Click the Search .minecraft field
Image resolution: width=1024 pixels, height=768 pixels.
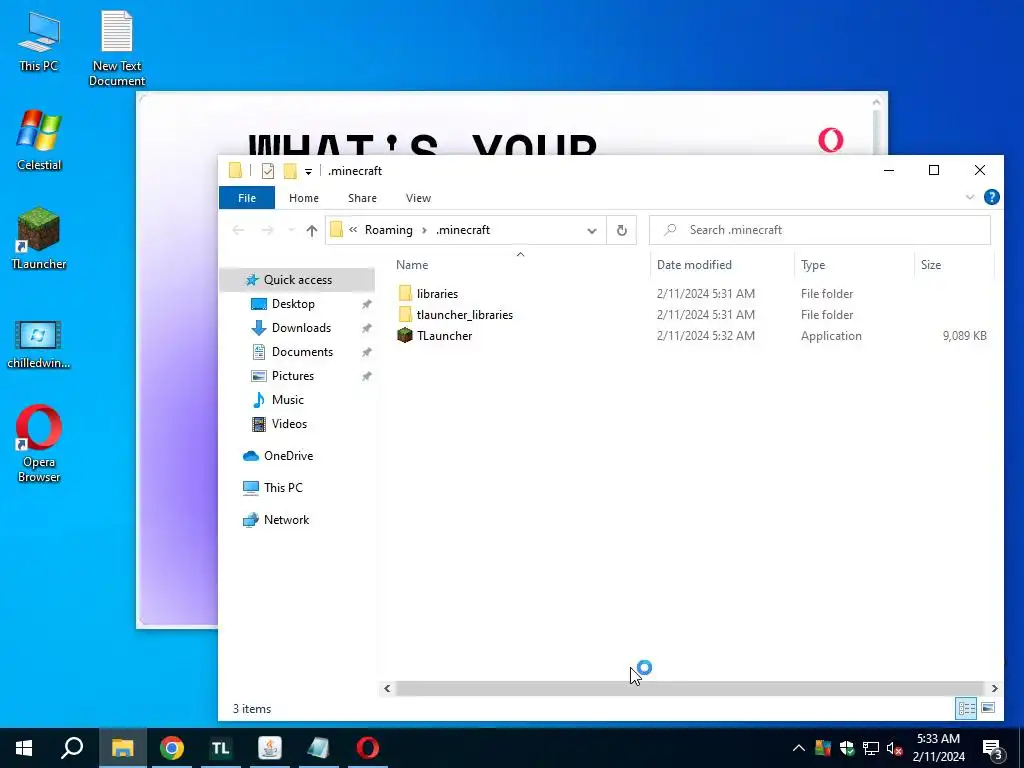[820, 230]
